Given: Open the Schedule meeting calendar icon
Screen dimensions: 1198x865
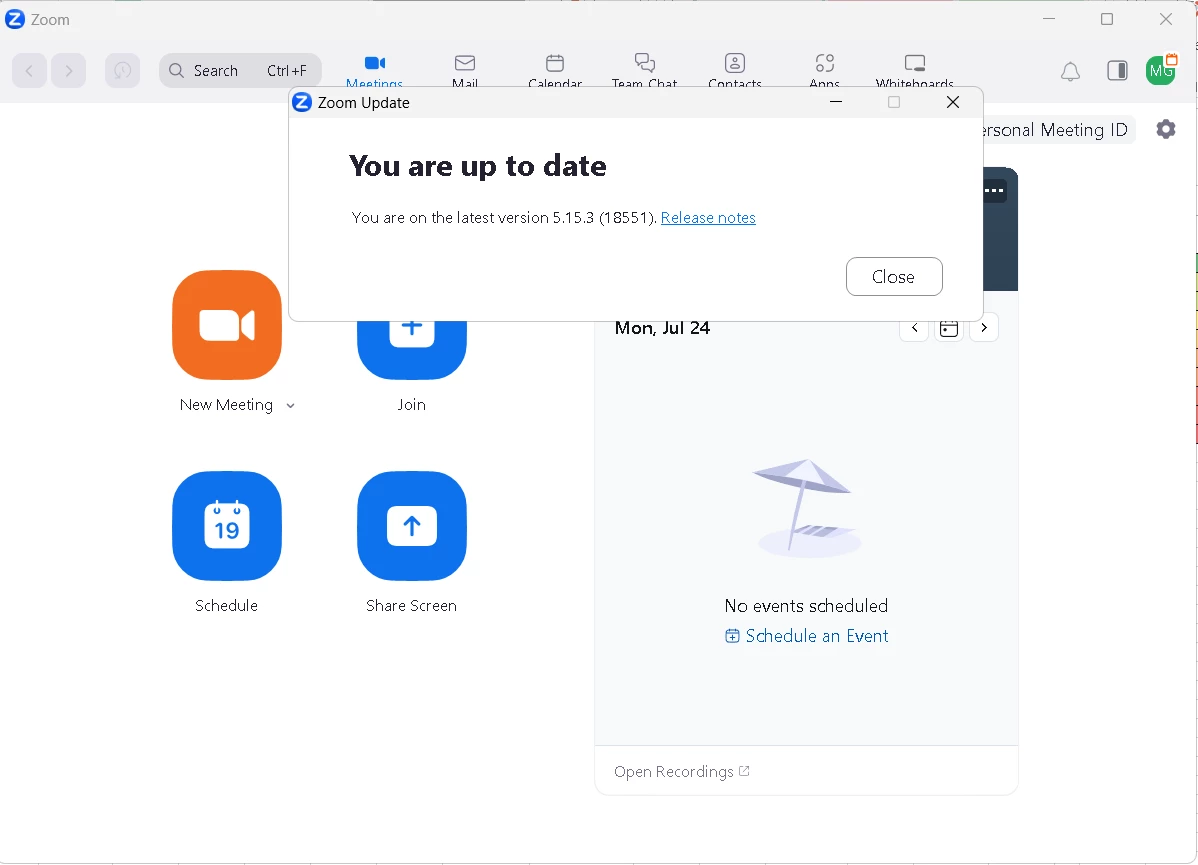Looking at the screenshot, I should 227,526.
